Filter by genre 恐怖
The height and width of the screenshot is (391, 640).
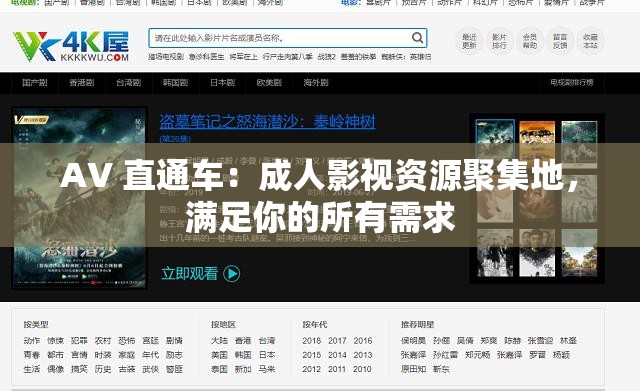[127, 341]
